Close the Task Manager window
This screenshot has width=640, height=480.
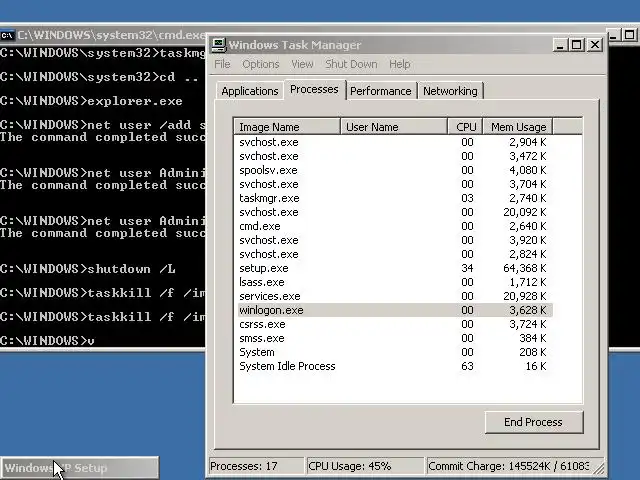(x=595, y=44)
